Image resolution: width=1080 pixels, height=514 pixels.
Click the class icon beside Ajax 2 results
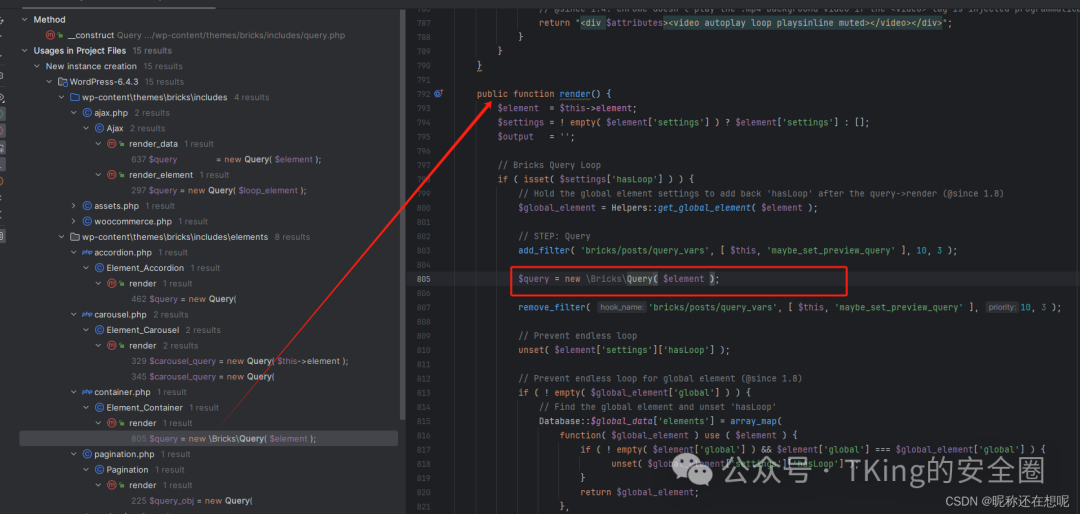point(99,128)
